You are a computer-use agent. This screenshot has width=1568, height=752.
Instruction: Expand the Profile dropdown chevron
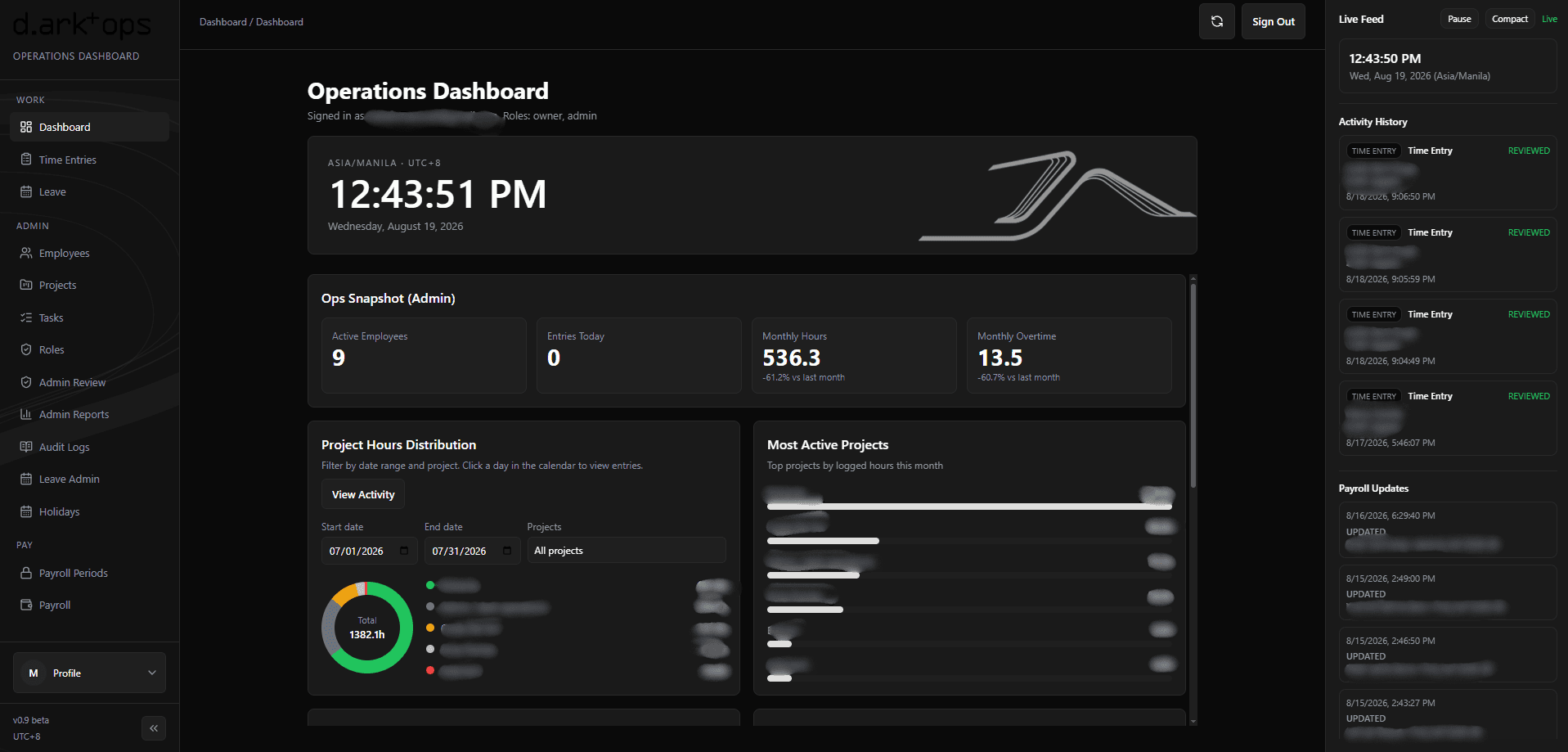tap(151, 673)
